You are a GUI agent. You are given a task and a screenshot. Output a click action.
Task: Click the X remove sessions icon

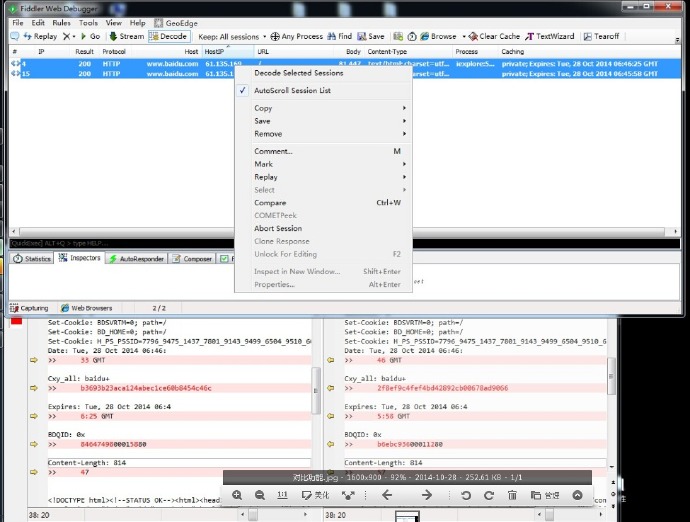pos(66,37)
